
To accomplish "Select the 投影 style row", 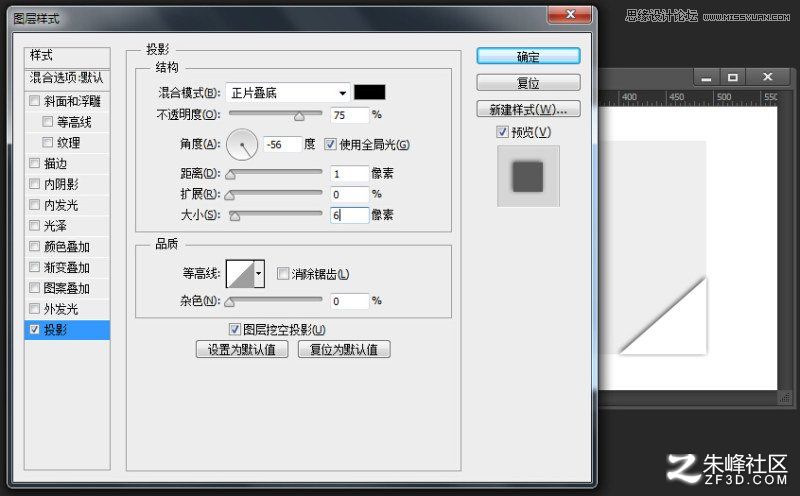I will pos(67,330).
